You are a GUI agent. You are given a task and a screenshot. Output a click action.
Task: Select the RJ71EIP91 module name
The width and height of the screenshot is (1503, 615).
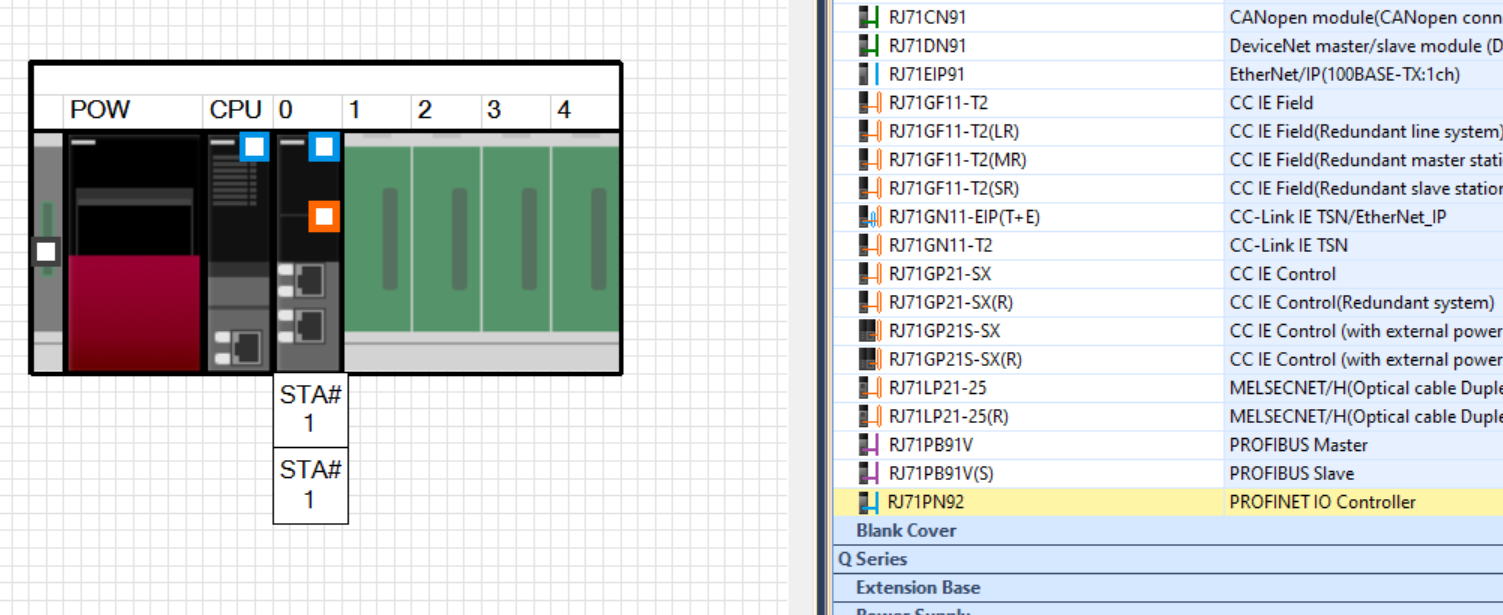pos(926,74)
